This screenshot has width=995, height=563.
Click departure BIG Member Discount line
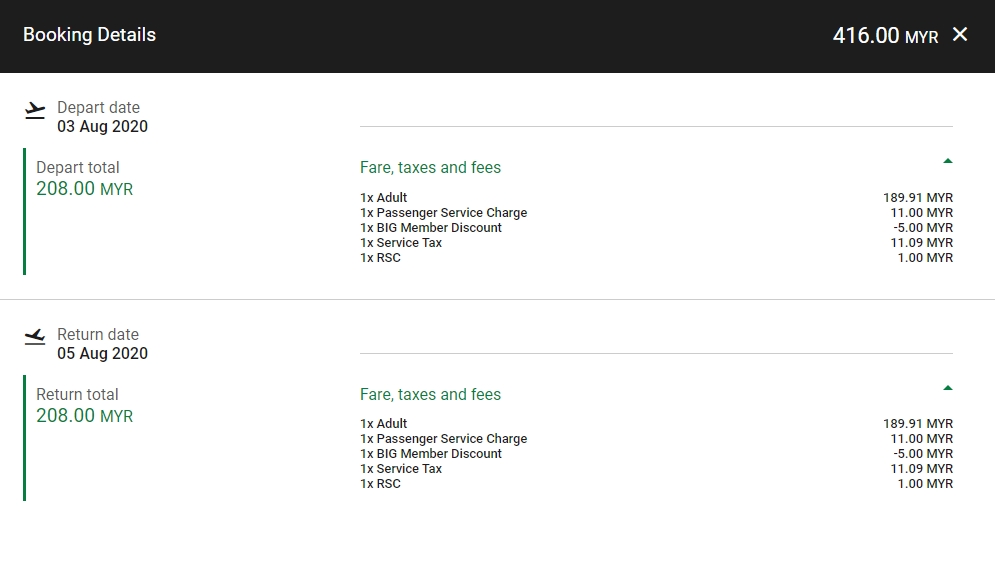(x=431, y=228)
